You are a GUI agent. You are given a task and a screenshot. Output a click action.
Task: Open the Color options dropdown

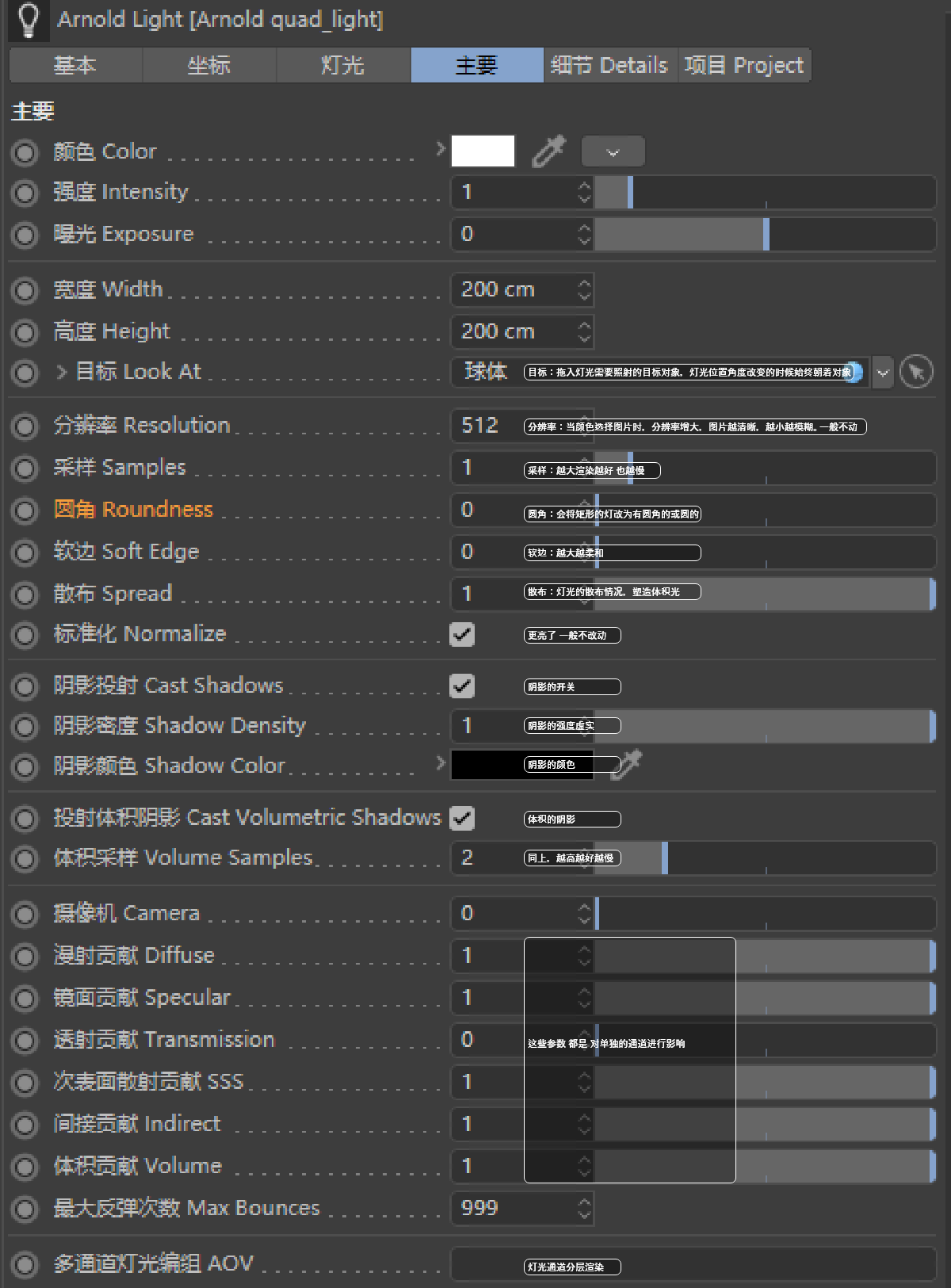pos(613,151)
